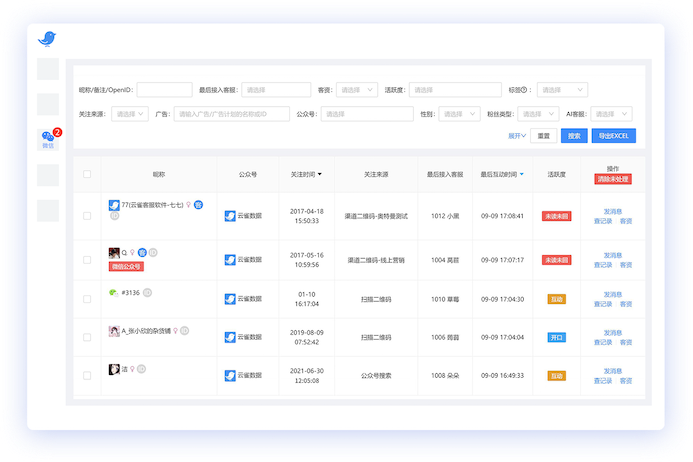693x462 pixels.
Task: Expand more filters with 展开
Action: (517, 135)
